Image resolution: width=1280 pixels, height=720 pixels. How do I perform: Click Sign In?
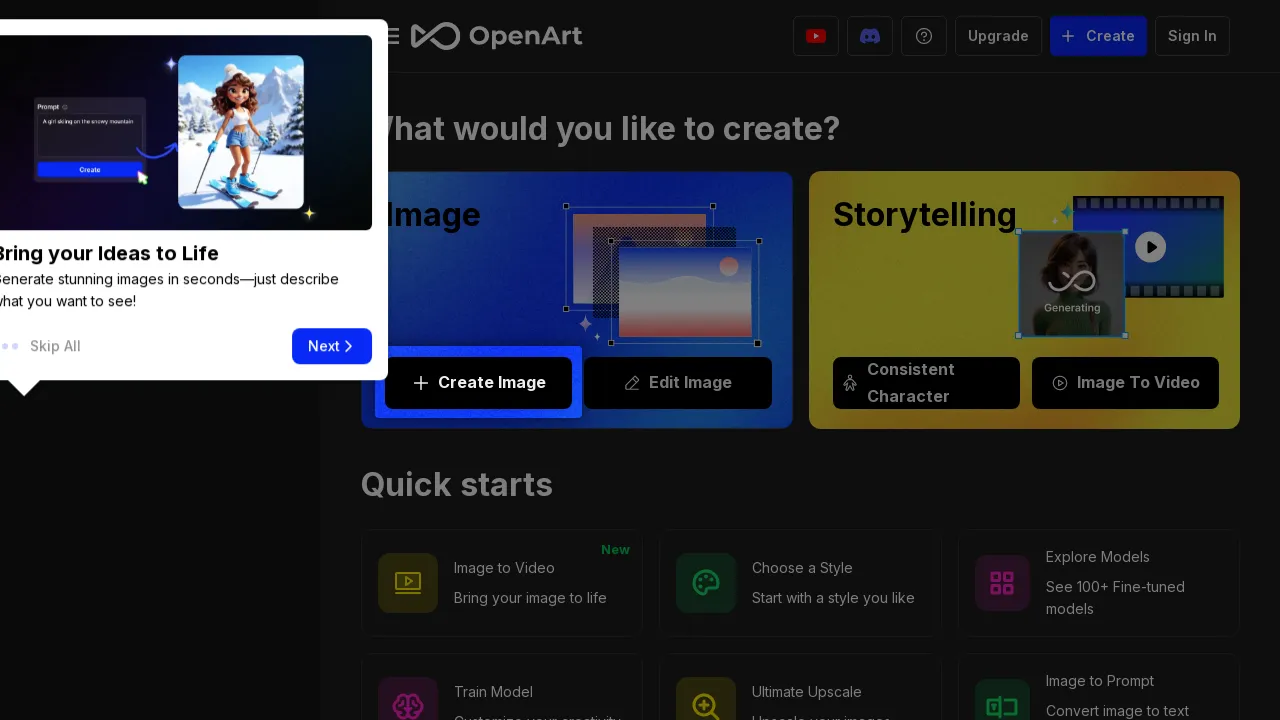tap(1192, 36)
